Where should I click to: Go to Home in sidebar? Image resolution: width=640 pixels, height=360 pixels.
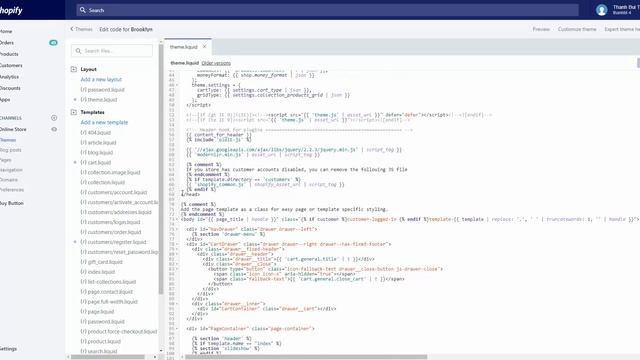coord(6,31)
